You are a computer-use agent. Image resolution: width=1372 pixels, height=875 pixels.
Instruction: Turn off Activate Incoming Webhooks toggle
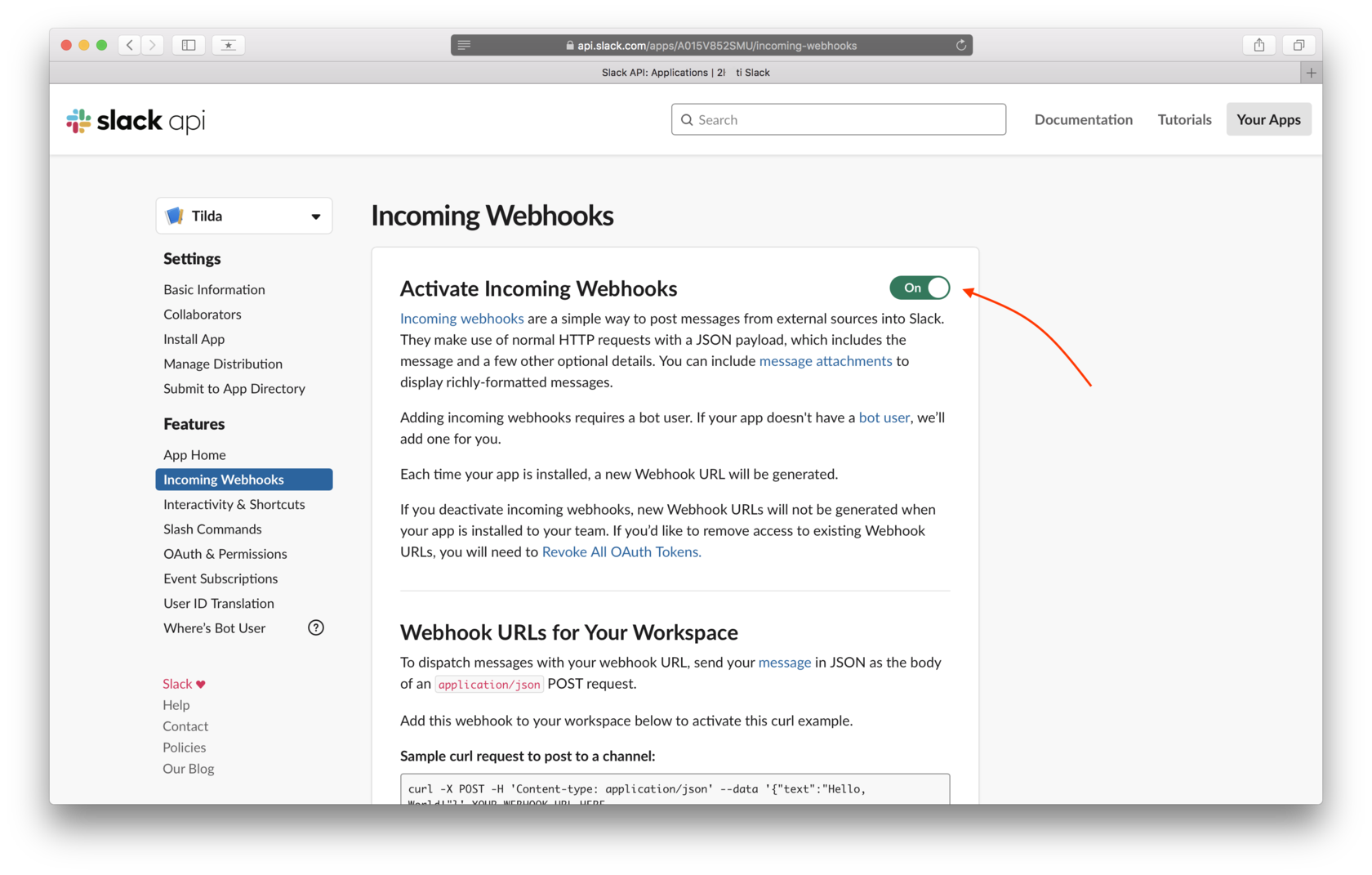tap(920, 288)
